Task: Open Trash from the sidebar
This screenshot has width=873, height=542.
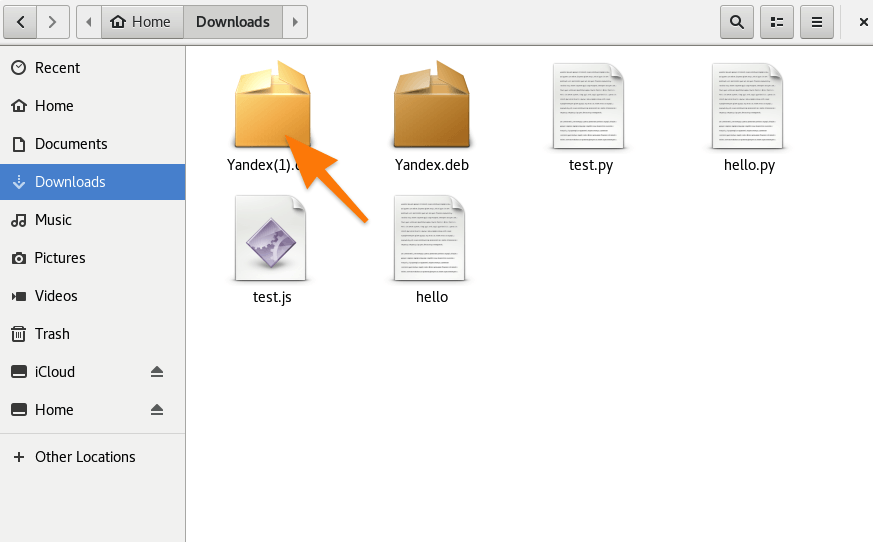Action: (52, 334)
